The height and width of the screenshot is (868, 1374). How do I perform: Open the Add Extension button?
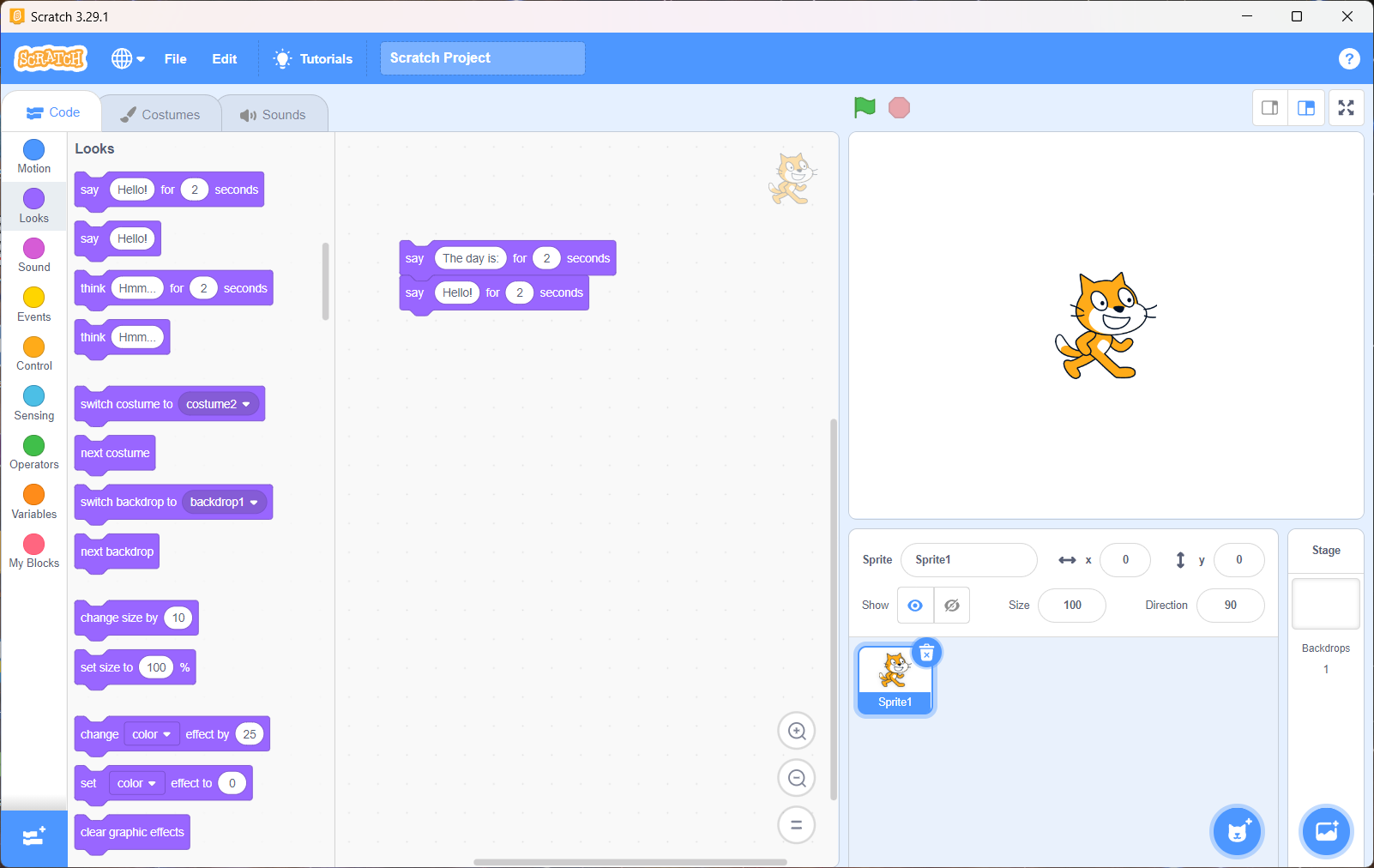(34, 837)
